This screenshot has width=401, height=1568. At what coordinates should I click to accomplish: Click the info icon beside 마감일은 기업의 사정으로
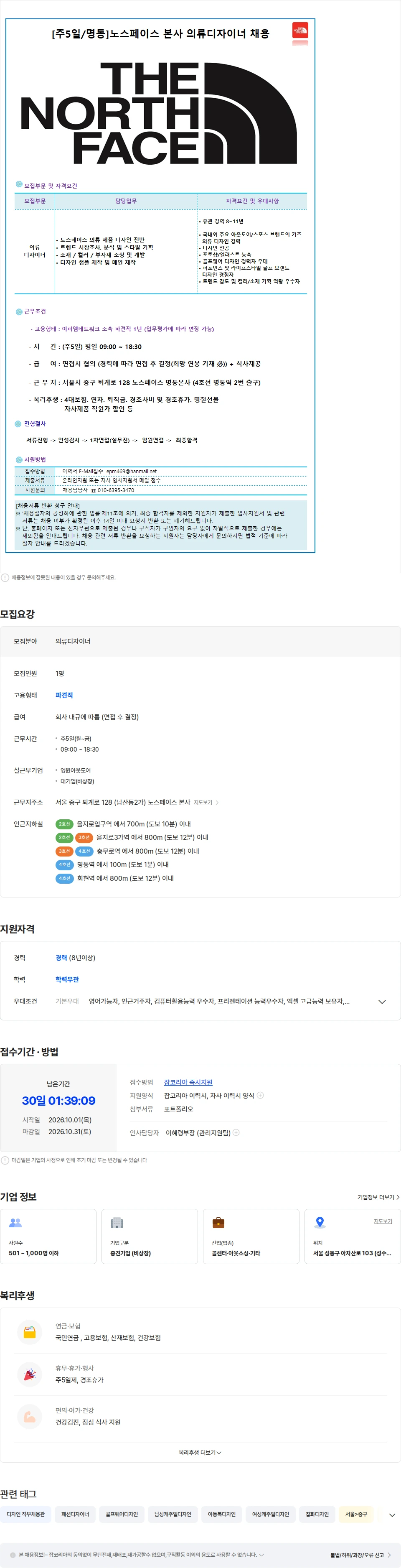(x=5, y=1160)
